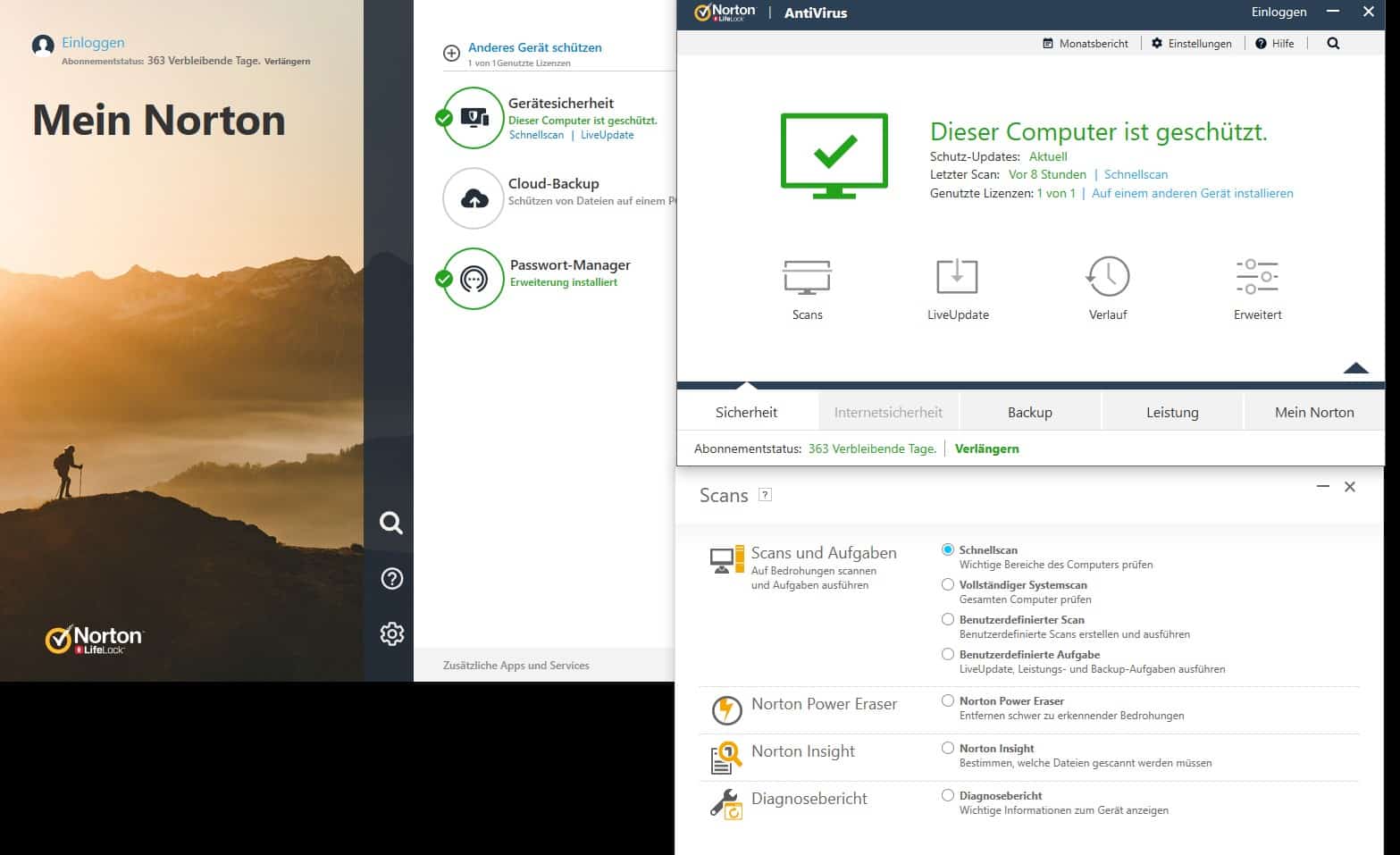The width and height of the screenshot is (1400, 855).
Task: Switch to the Sicherheit tab
Action: pos(746,412)
